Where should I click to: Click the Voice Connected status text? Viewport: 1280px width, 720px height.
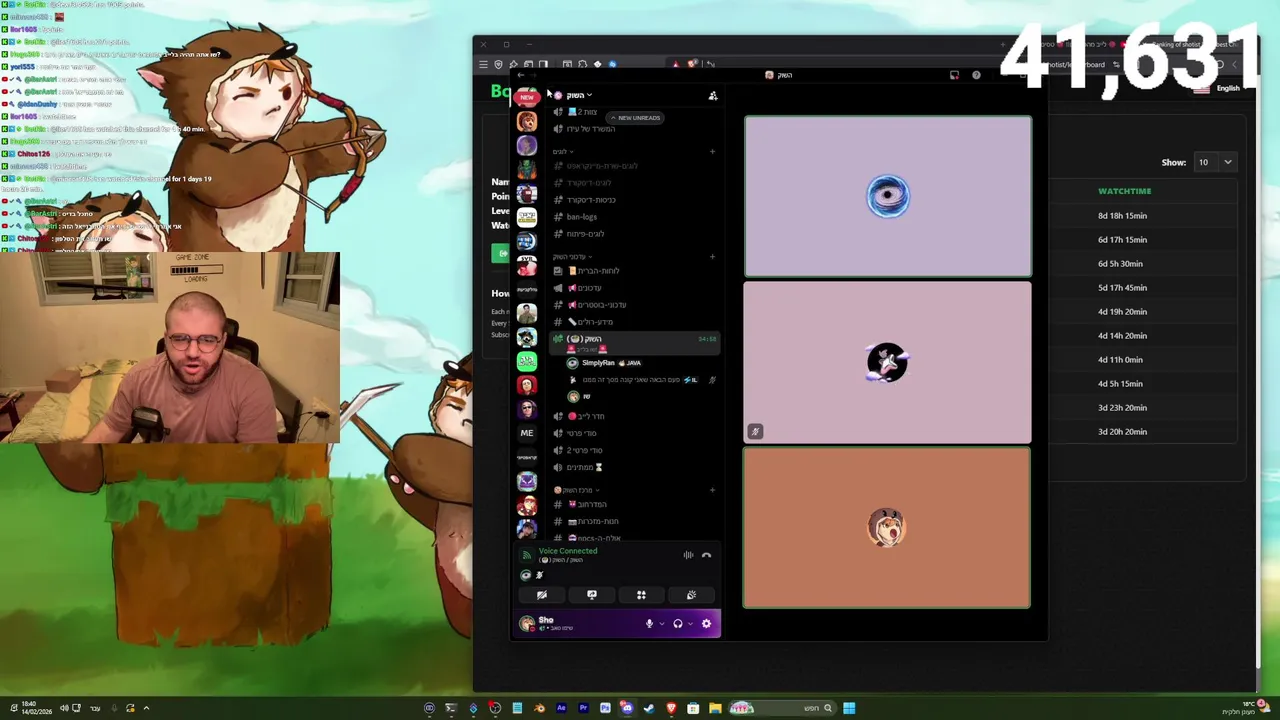[568, 551]
